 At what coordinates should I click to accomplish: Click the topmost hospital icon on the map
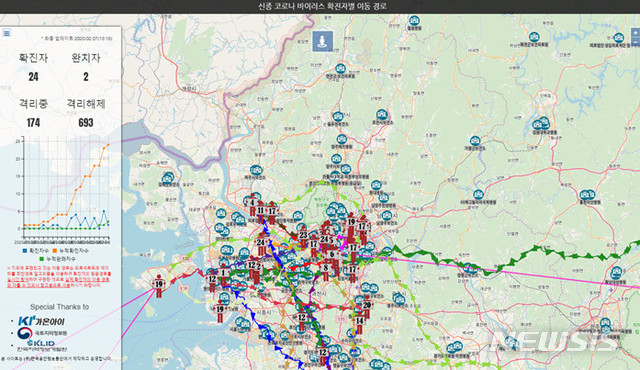click(414, 21)
